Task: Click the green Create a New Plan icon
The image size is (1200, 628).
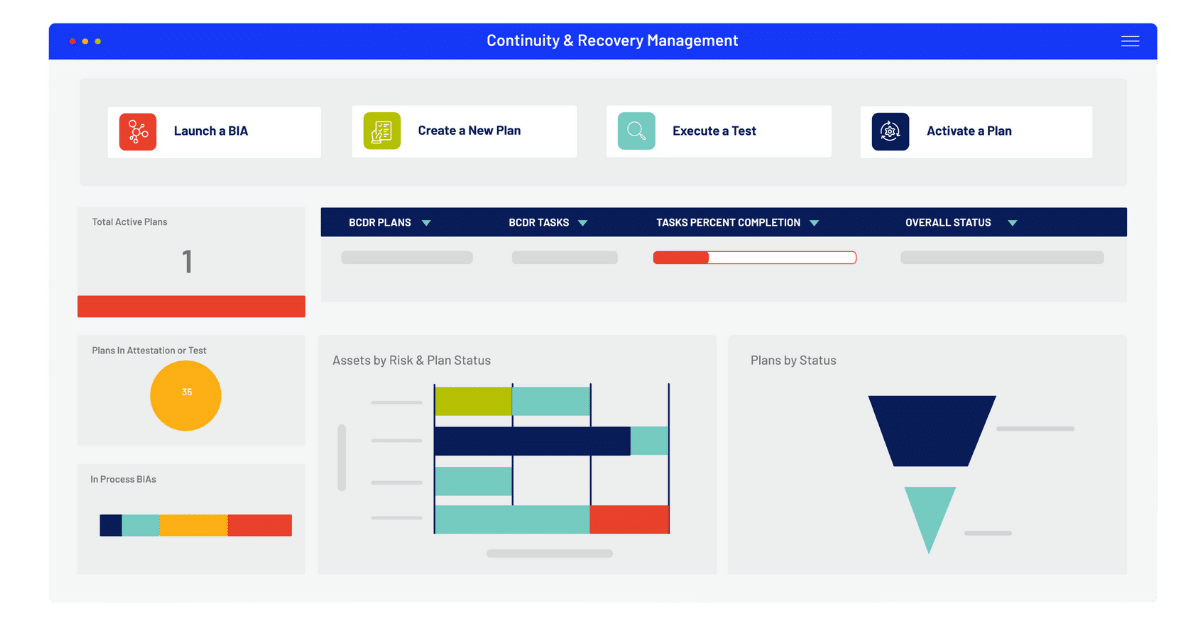Action: (x=382, y=131)
